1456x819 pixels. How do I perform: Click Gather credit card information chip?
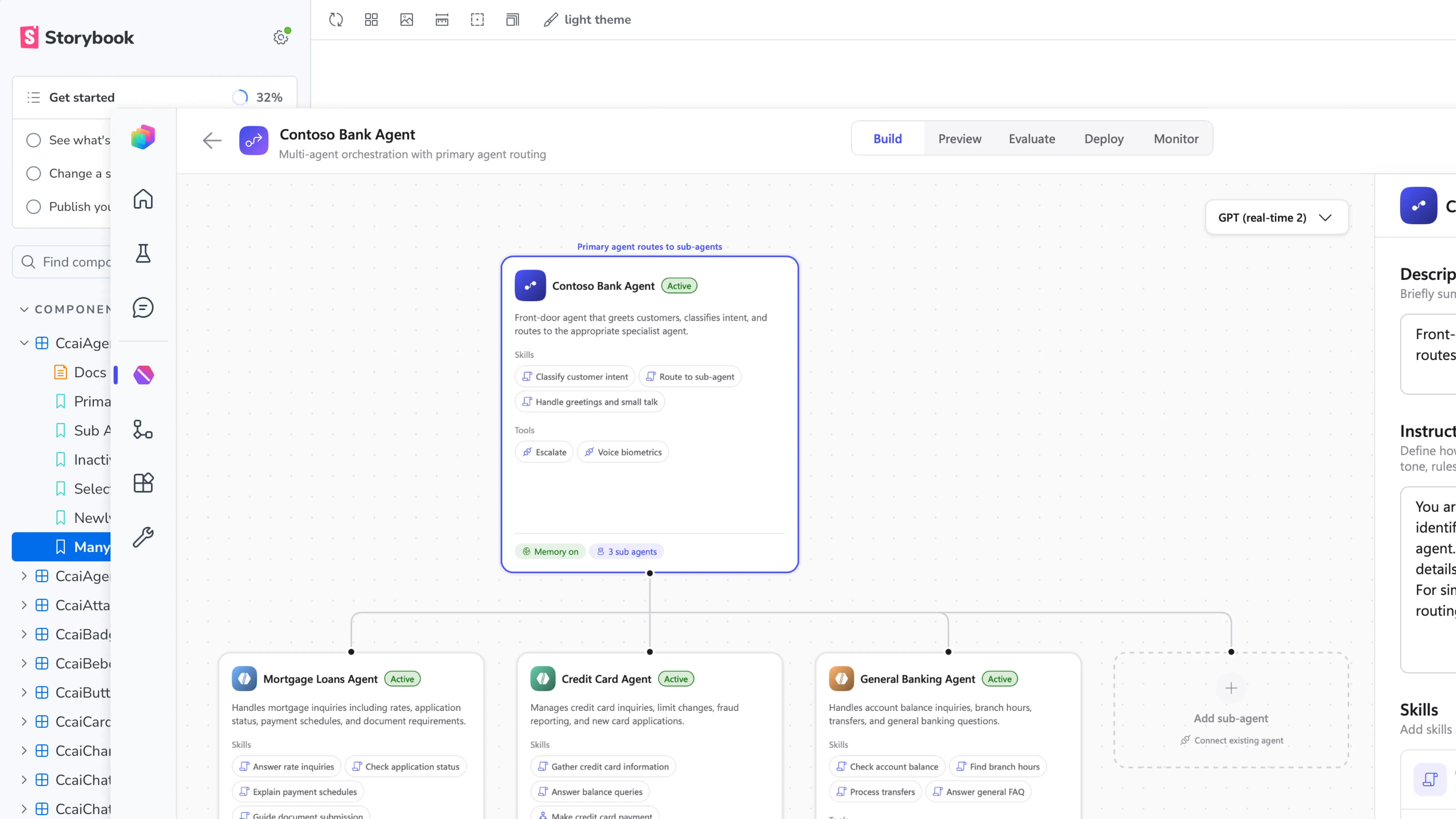click(x=603, y=767)
